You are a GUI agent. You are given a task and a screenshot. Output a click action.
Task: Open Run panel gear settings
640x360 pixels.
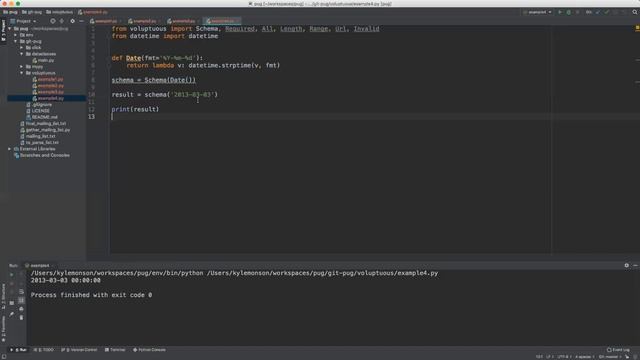pos(627,265)
